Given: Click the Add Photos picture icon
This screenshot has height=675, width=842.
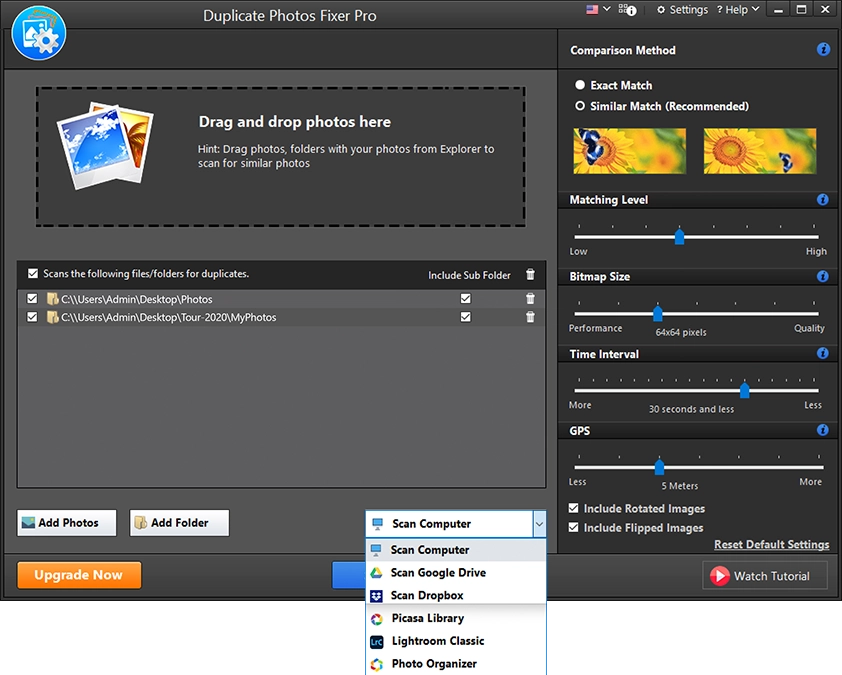Looking at the screenshot, I should (x=28, y=522).
